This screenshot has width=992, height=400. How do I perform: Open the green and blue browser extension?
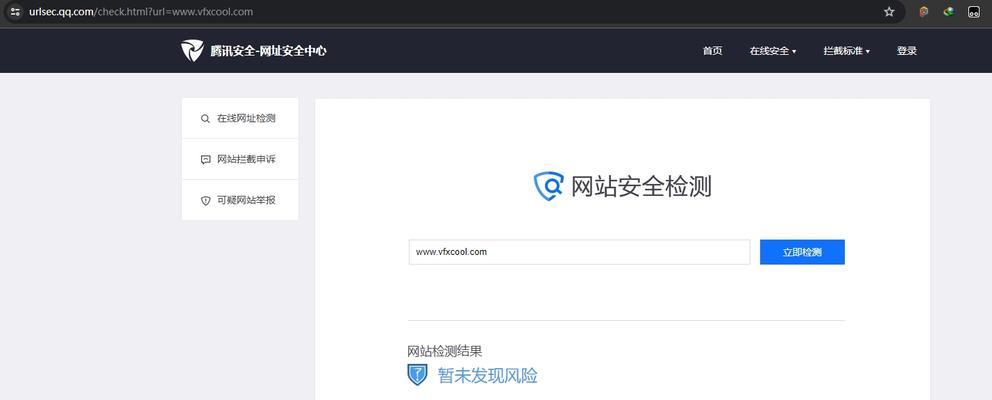click(948, 11)
